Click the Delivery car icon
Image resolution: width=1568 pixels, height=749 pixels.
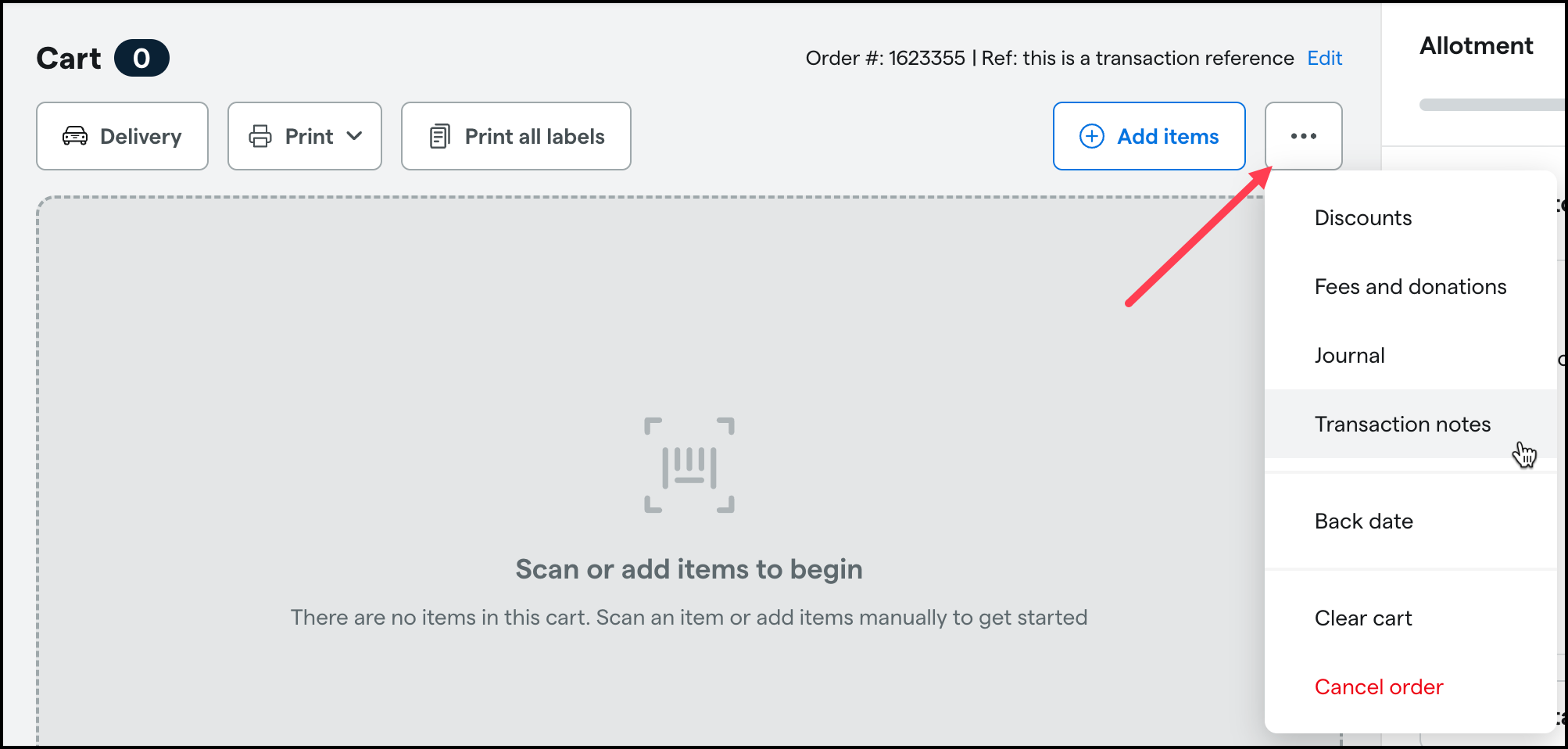[x=74, y=135]
